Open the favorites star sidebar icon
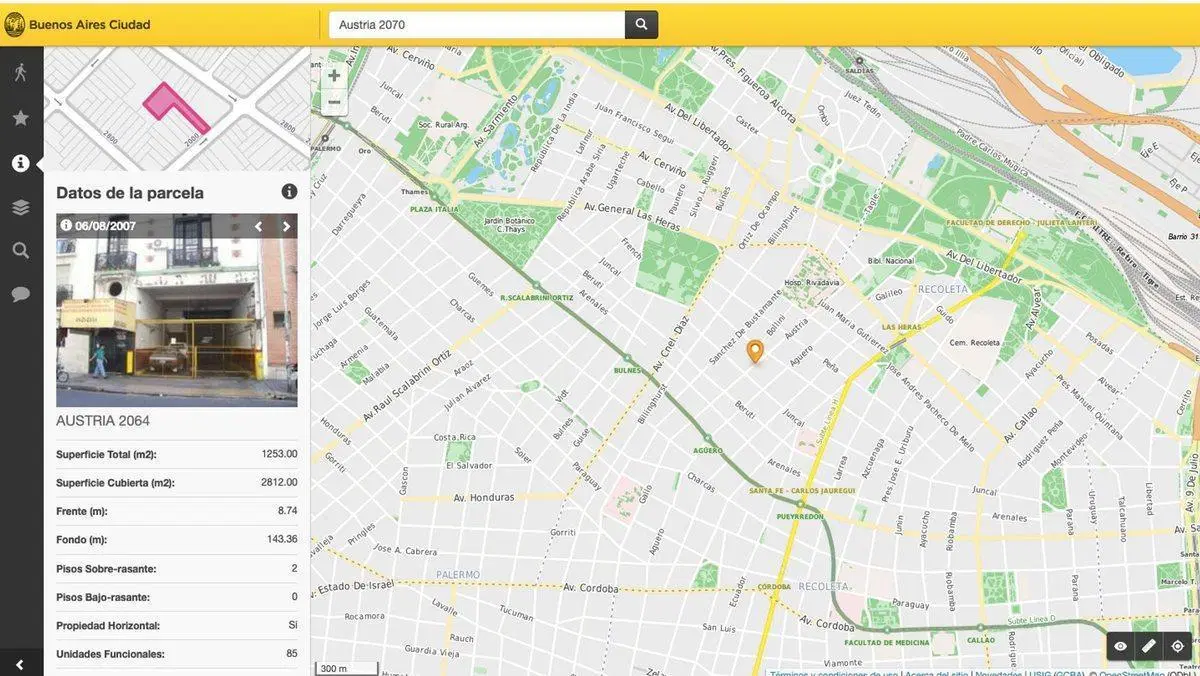The width and height of the screenshot is (1200, 676). pyautogui.click(x=21, y=118)
